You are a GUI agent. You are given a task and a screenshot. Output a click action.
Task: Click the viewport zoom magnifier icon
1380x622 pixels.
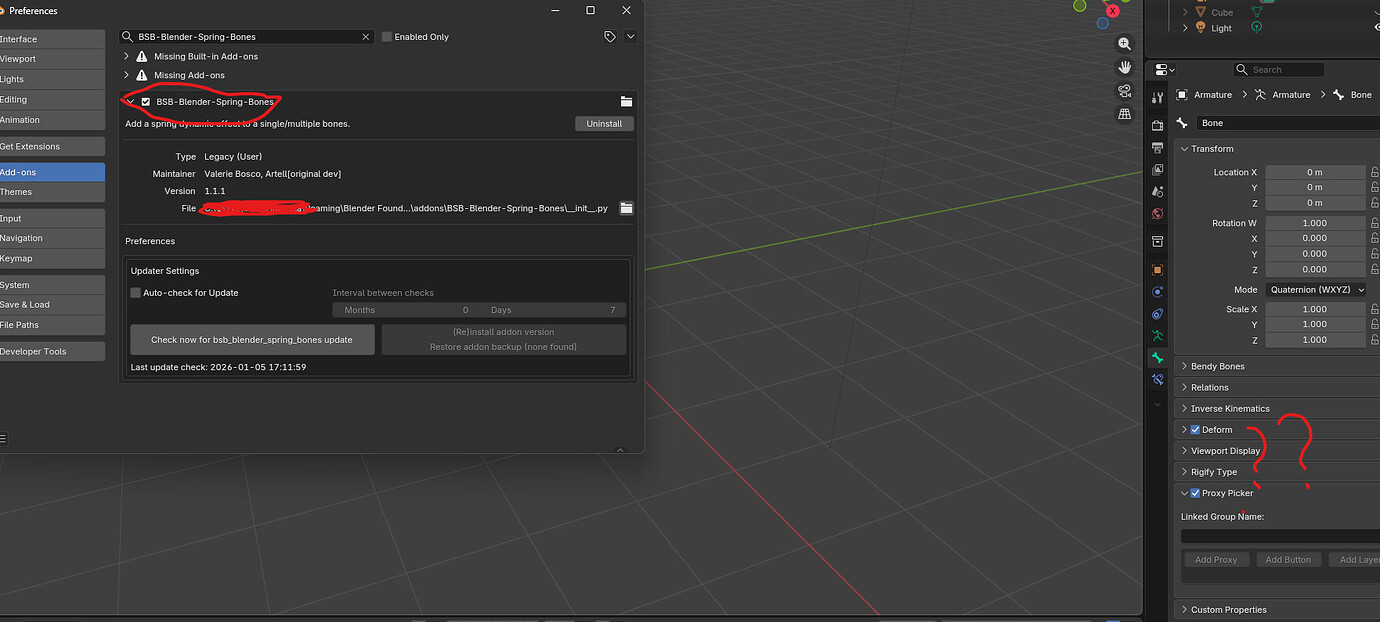point(1124,44)
